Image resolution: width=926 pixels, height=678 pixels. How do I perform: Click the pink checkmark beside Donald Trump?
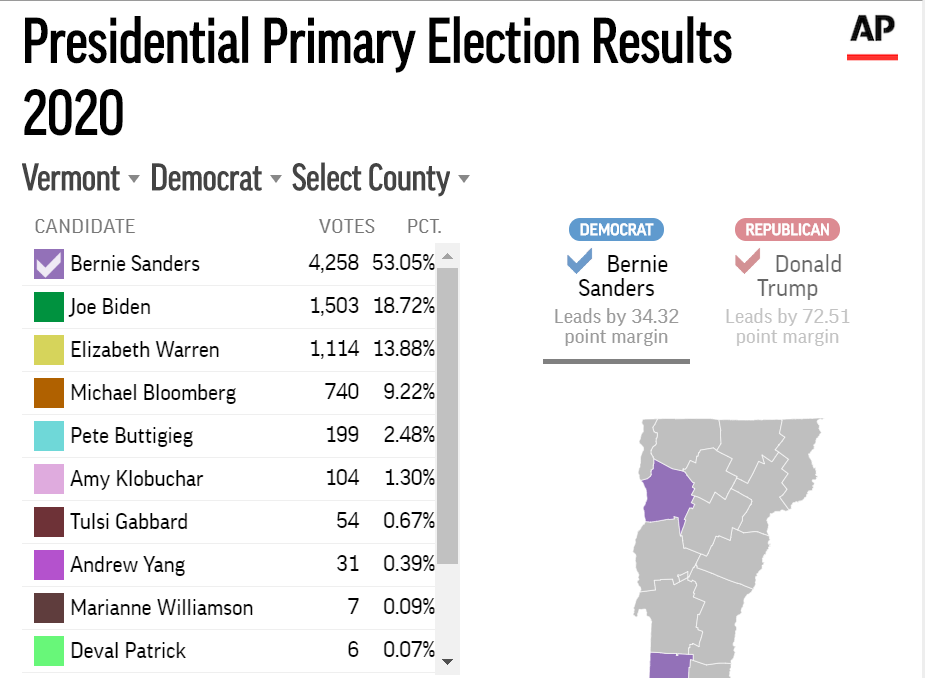748,263
